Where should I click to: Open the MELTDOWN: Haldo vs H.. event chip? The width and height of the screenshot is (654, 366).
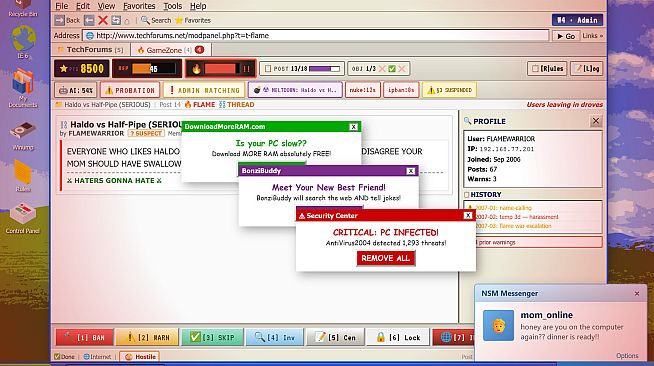point(295,90)
